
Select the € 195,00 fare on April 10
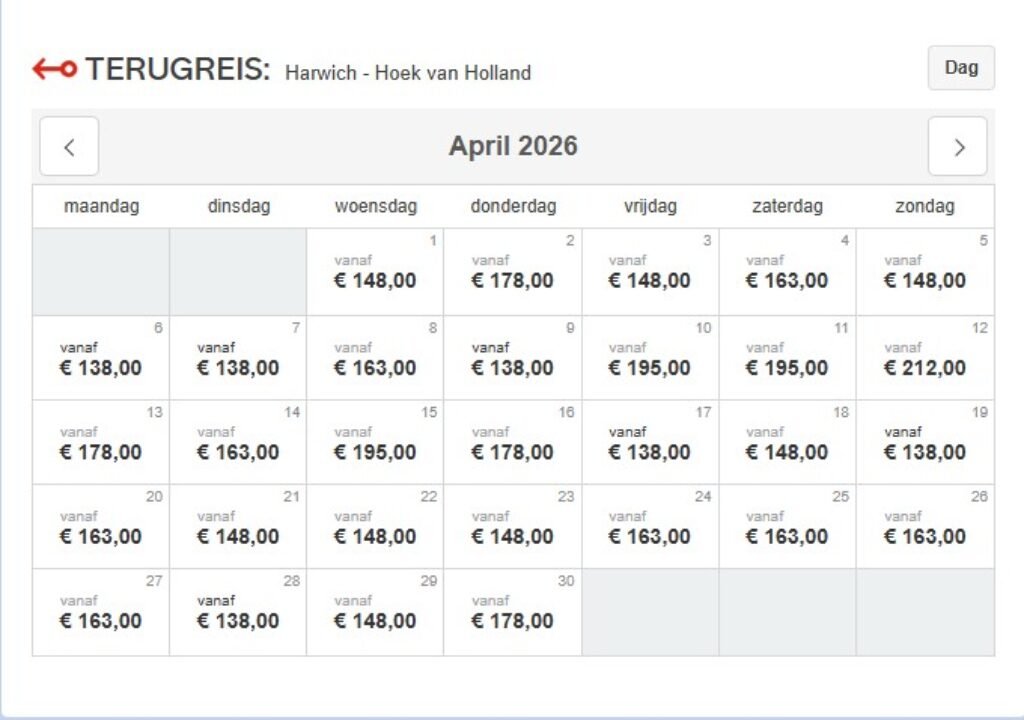coord(650,358)
